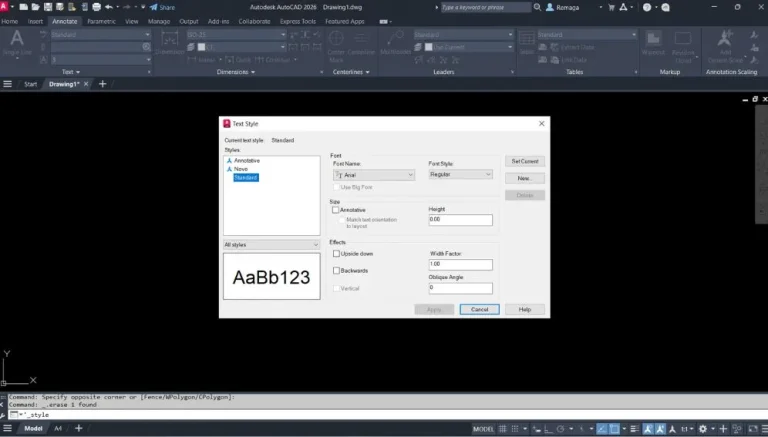This screenshot has height=437, width=768.
Task: Toggle lineweight display in status bar
Action: (634, 429)
